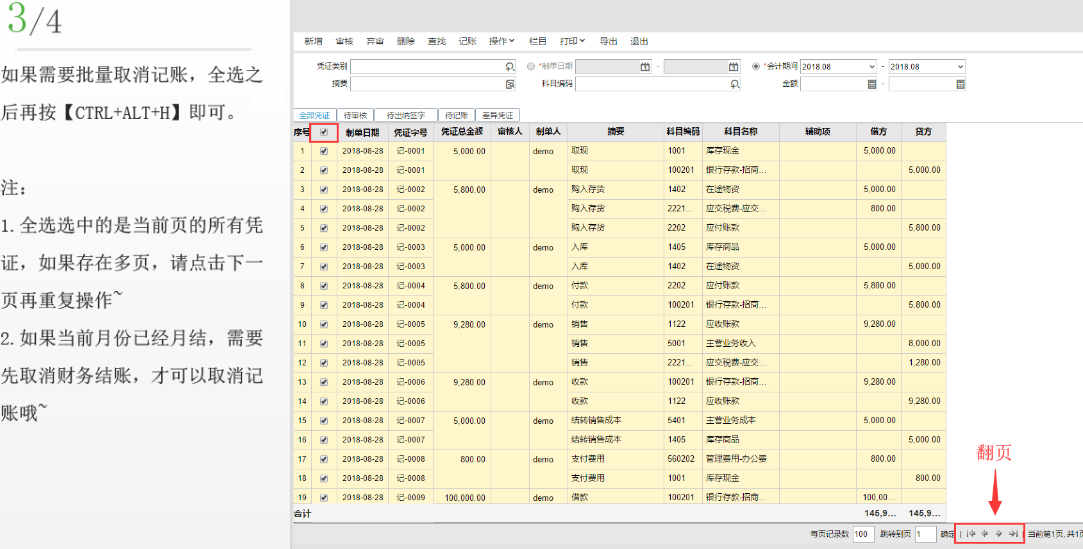Image resolution: width=1083 pixels, height=549 pixels.
Task: Jump to the last page arrow
Action: point(1013,533)
